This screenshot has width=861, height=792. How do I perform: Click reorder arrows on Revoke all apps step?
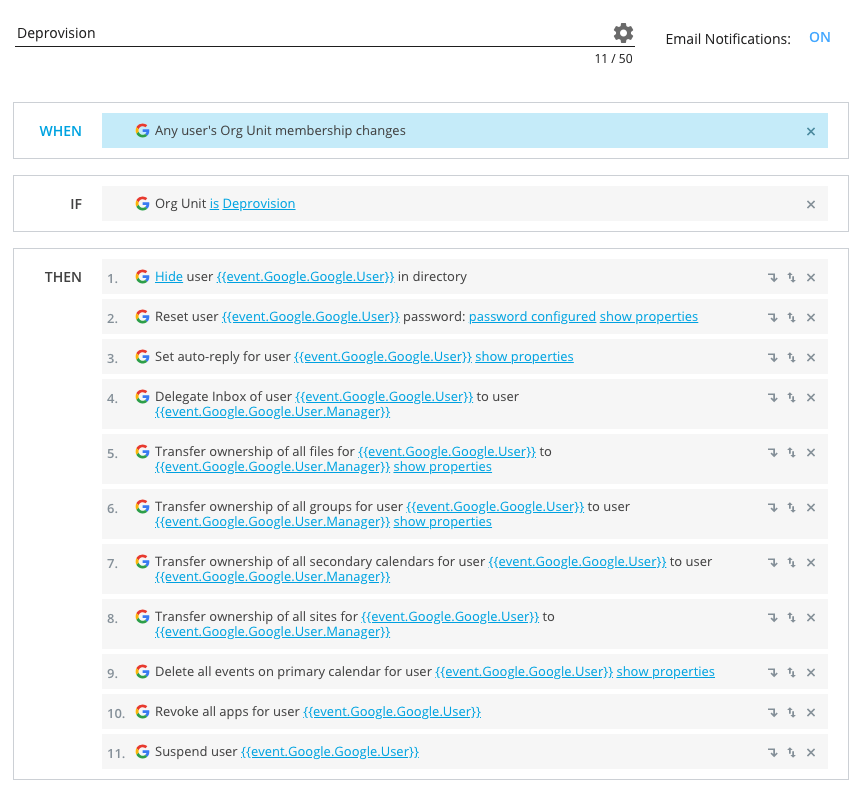(x=791, y=712)
